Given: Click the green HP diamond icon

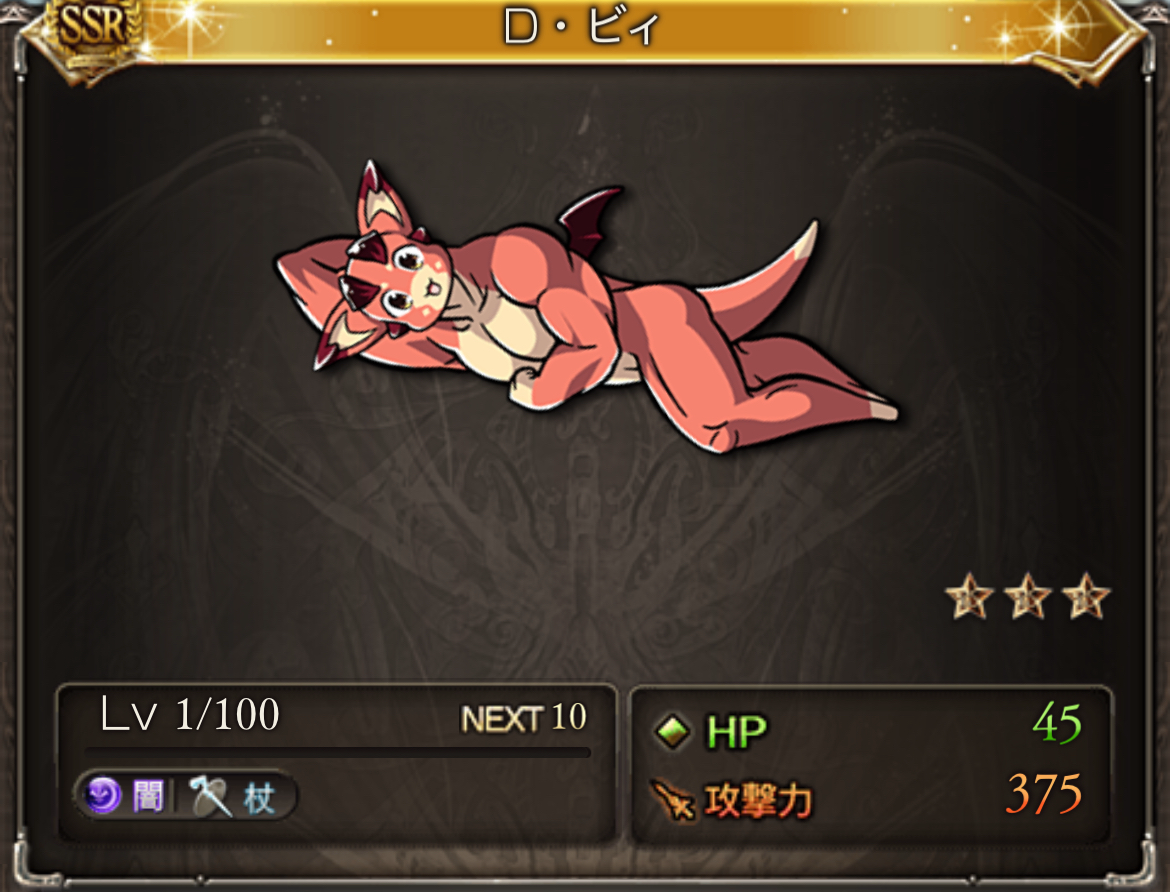Looking at the screenshot, I should [x=673, y=732].
